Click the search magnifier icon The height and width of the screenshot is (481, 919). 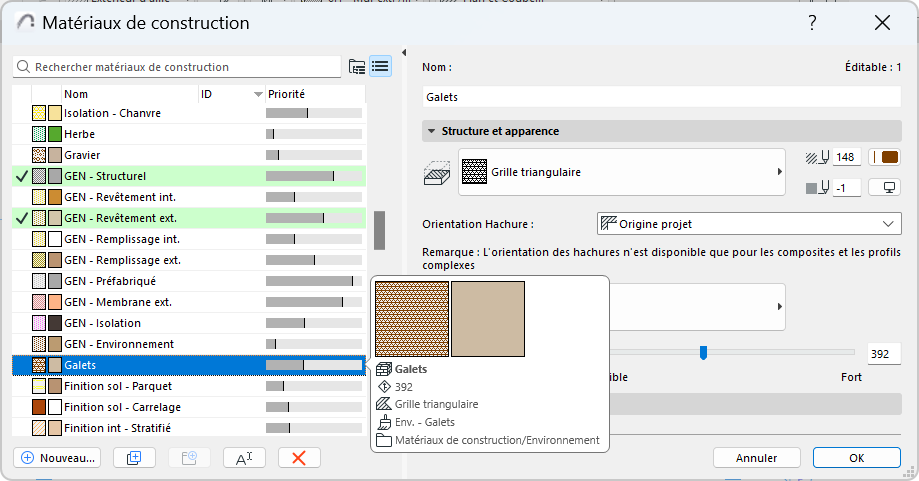pos(23,67)
